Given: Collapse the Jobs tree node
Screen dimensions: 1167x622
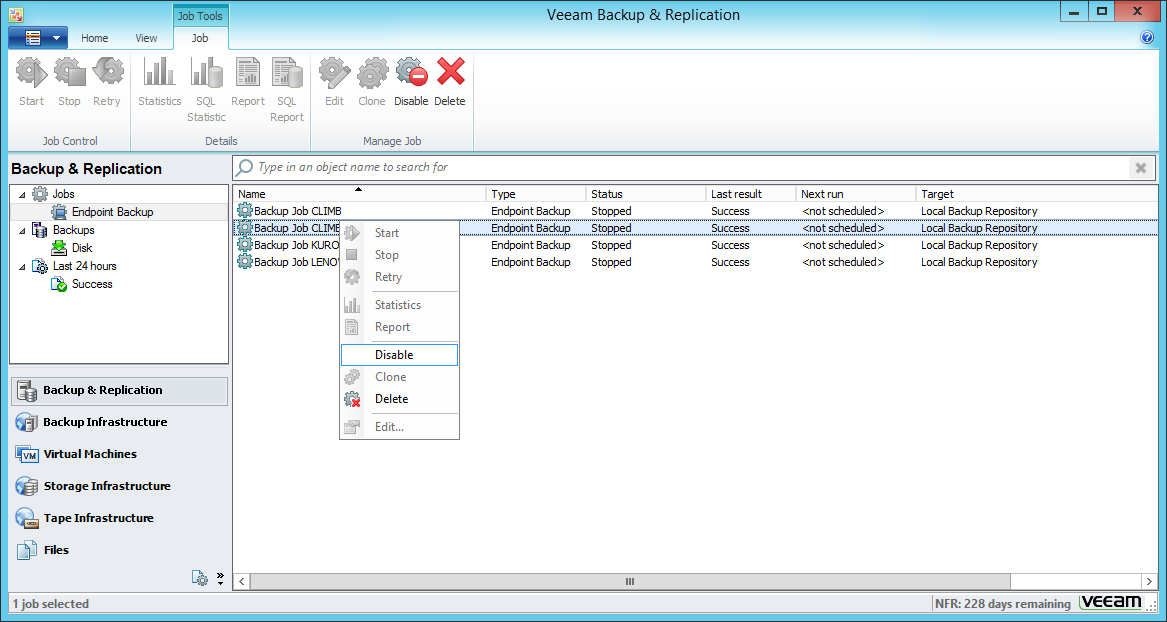Looking at the screenshot, I should coord(22,194).
